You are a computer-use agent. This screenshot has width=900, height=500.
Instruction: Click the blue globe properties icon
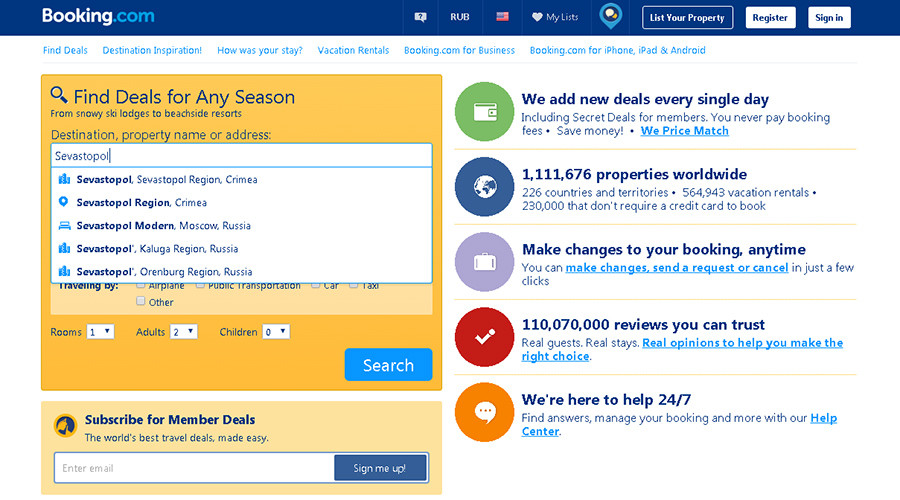pyautogui.click(x=484, y=187)
